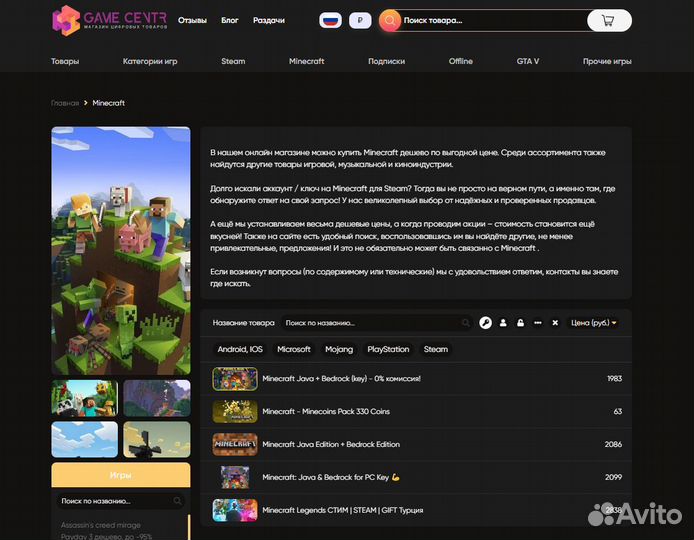Filter by Steam platform tag

(436, 349)
